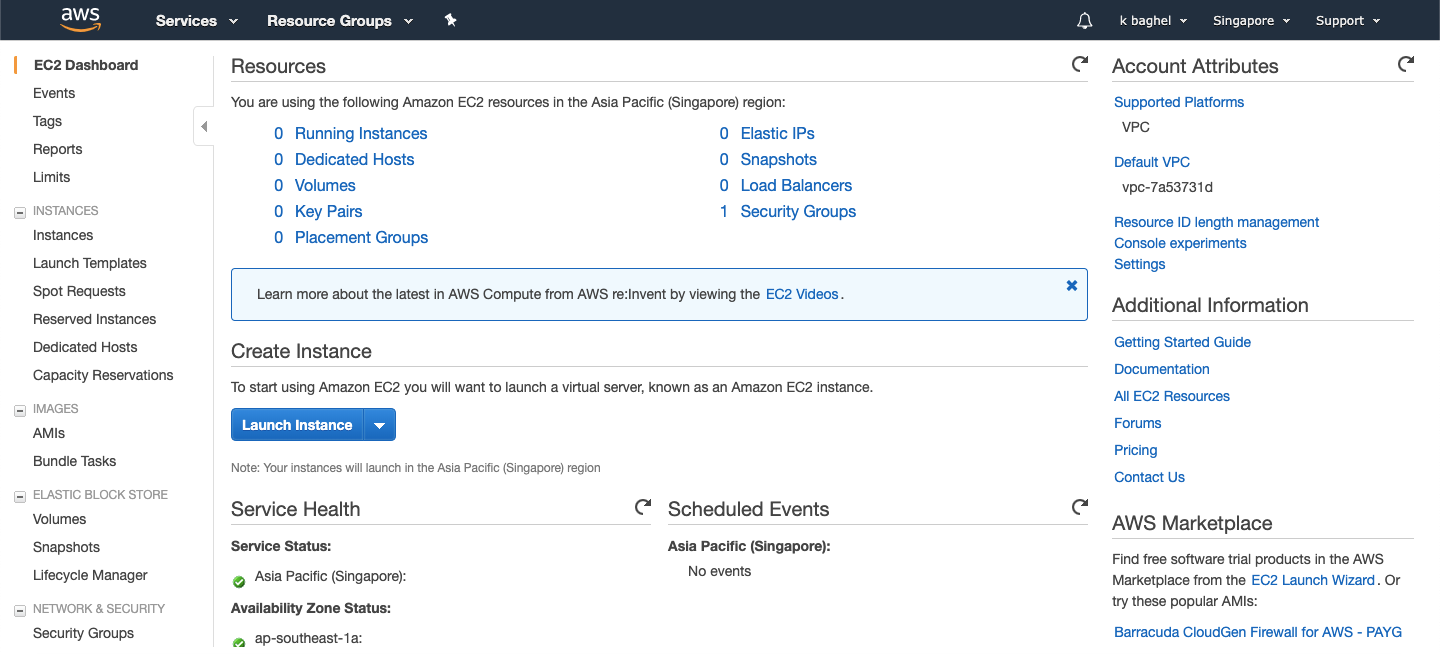Viewport: 1440px width, 654px height.
Task: Open the All EC2 Resources link
Action: 1172,396
